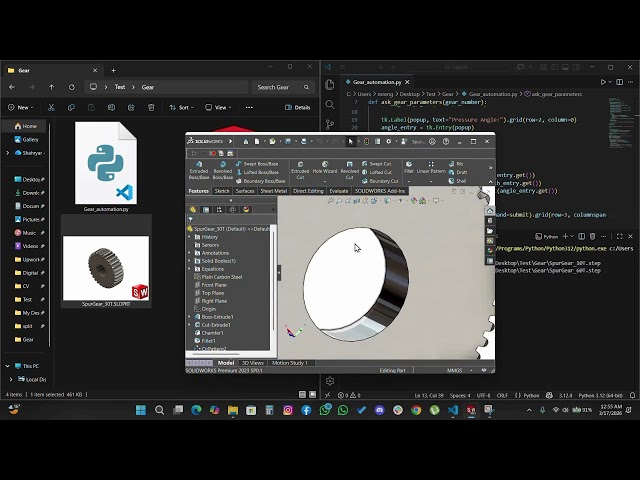Switch to the Evaluate tab
Viewport: 640px width, 480px height.
coord(339,191)
